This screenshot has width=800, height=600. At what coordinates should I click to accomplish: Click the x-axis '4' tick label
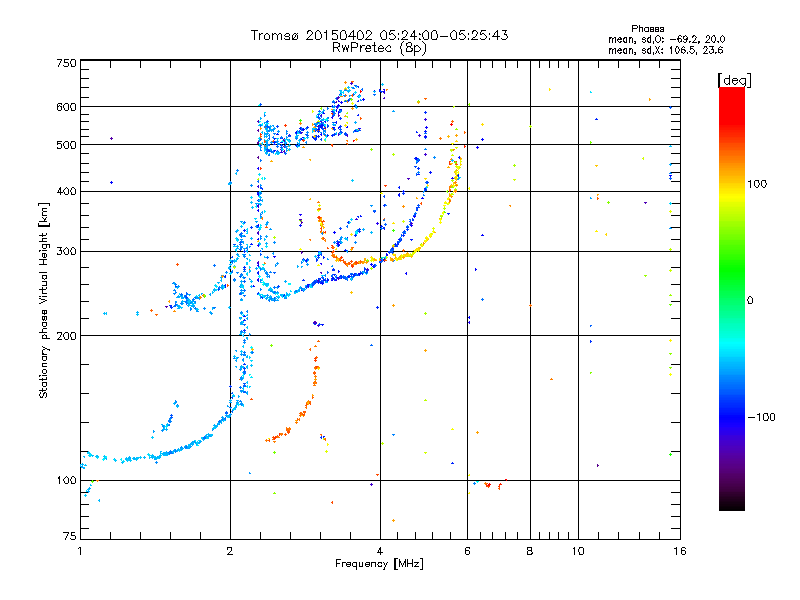pos(380,551)
